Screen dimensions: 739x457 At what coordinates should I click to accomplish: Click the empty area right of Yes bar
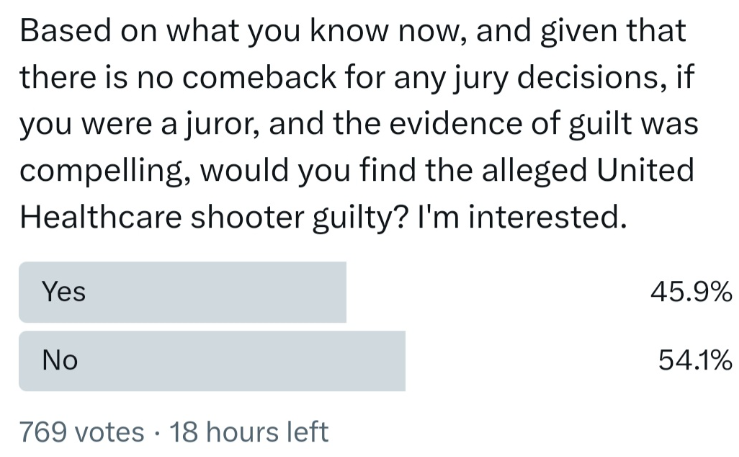coord(497,292)
